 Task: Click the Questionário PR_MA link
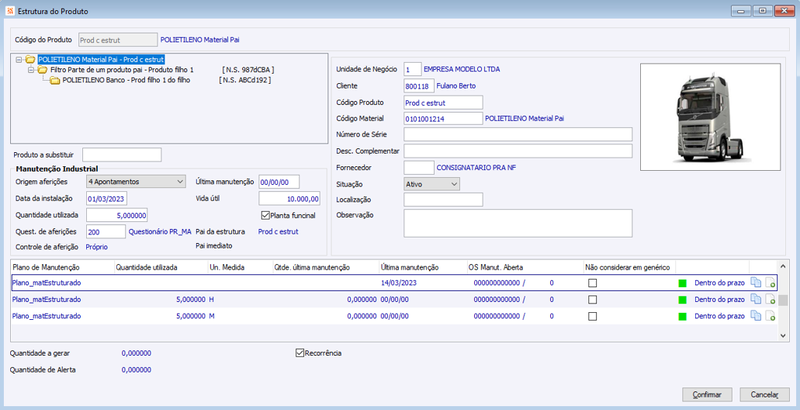[x=160, y=232]
